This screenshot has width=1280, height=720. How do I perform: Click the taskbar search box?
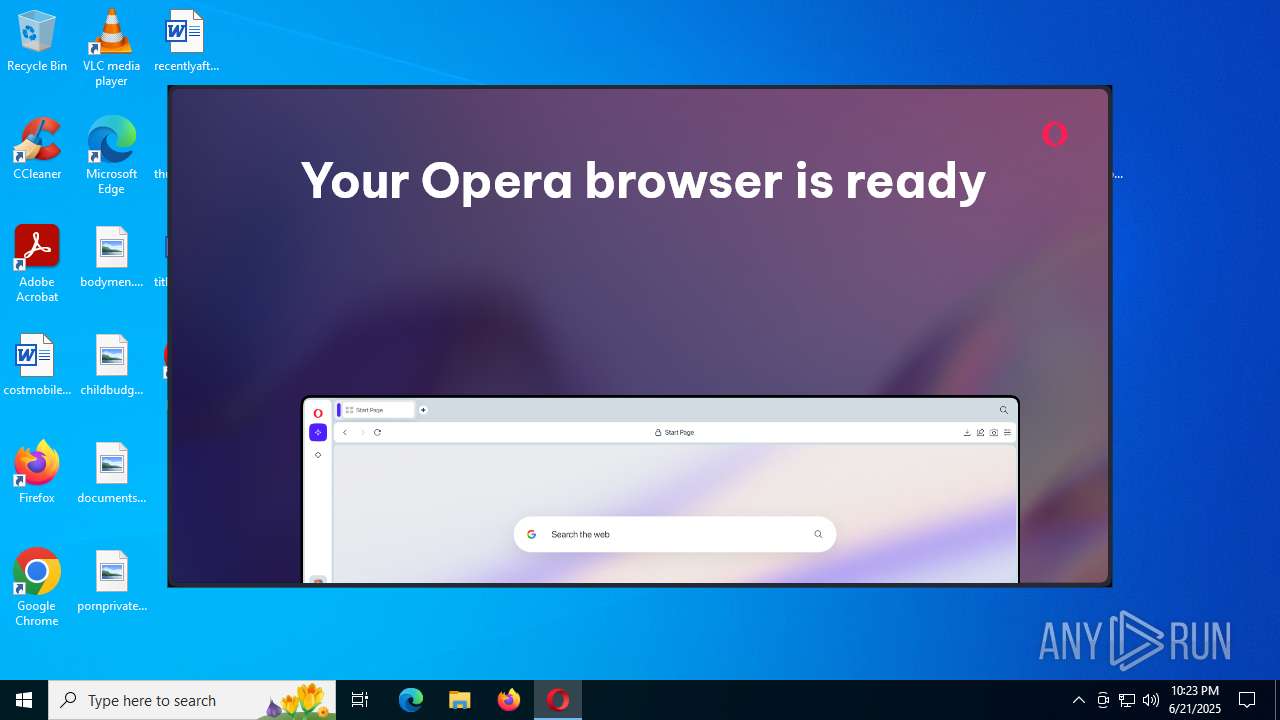point(192,700)
